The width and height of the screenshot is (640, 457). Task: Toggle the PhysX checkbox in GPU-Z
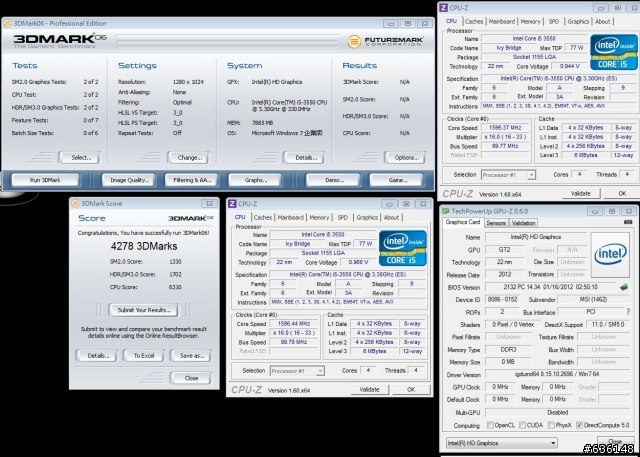[x=551, y=425]
